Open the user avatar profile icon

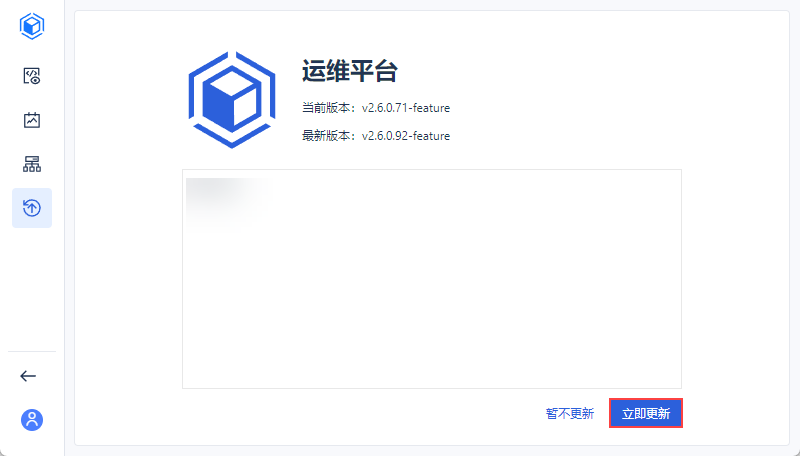click(32, 420)
